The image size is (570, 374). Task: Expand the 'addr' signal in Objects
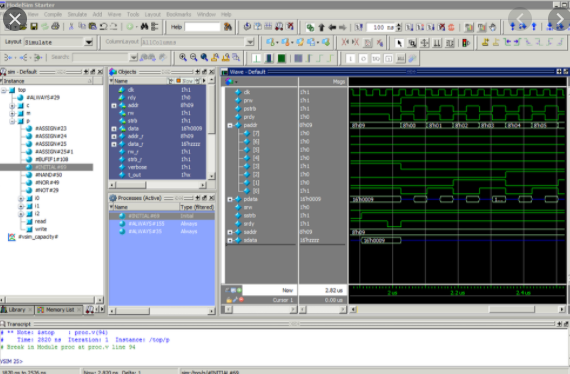114,105
